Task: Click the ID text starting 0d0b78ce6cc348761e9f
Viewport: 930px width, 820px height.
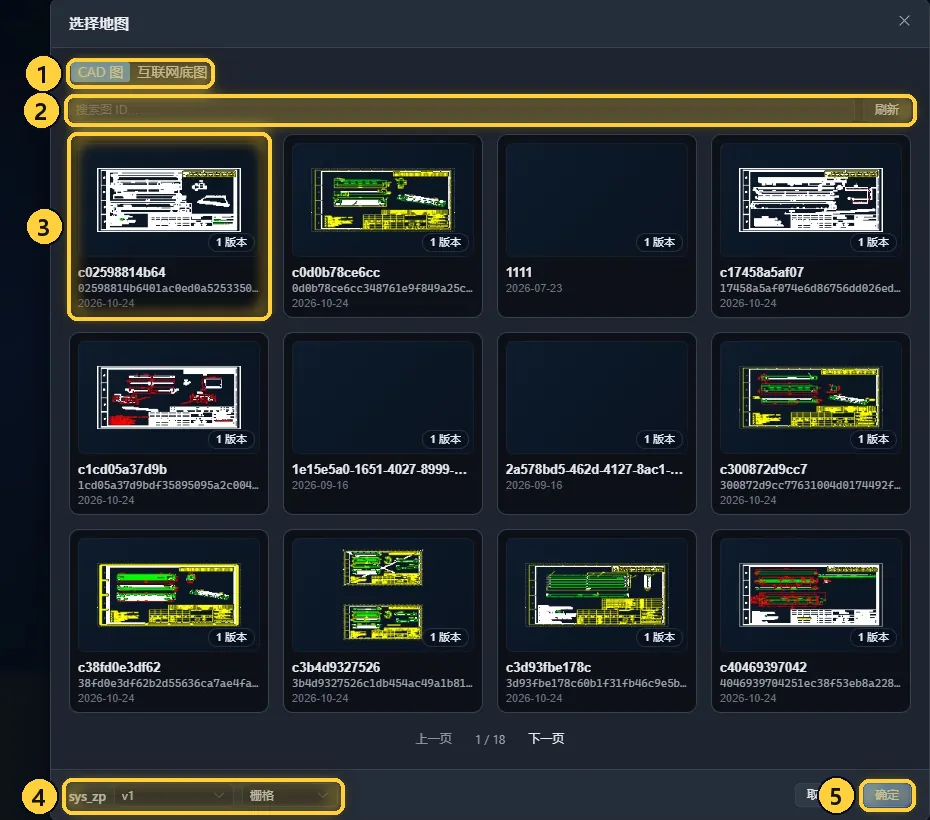Action: pyautogui.click(x=382, y=288)
